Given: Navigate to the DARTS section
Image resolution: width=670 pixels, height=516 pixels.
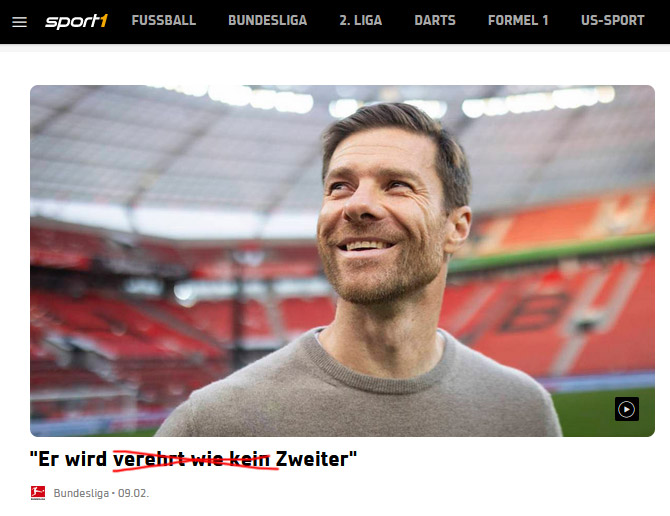Looking at the screenshot, I should coord(435,21).
